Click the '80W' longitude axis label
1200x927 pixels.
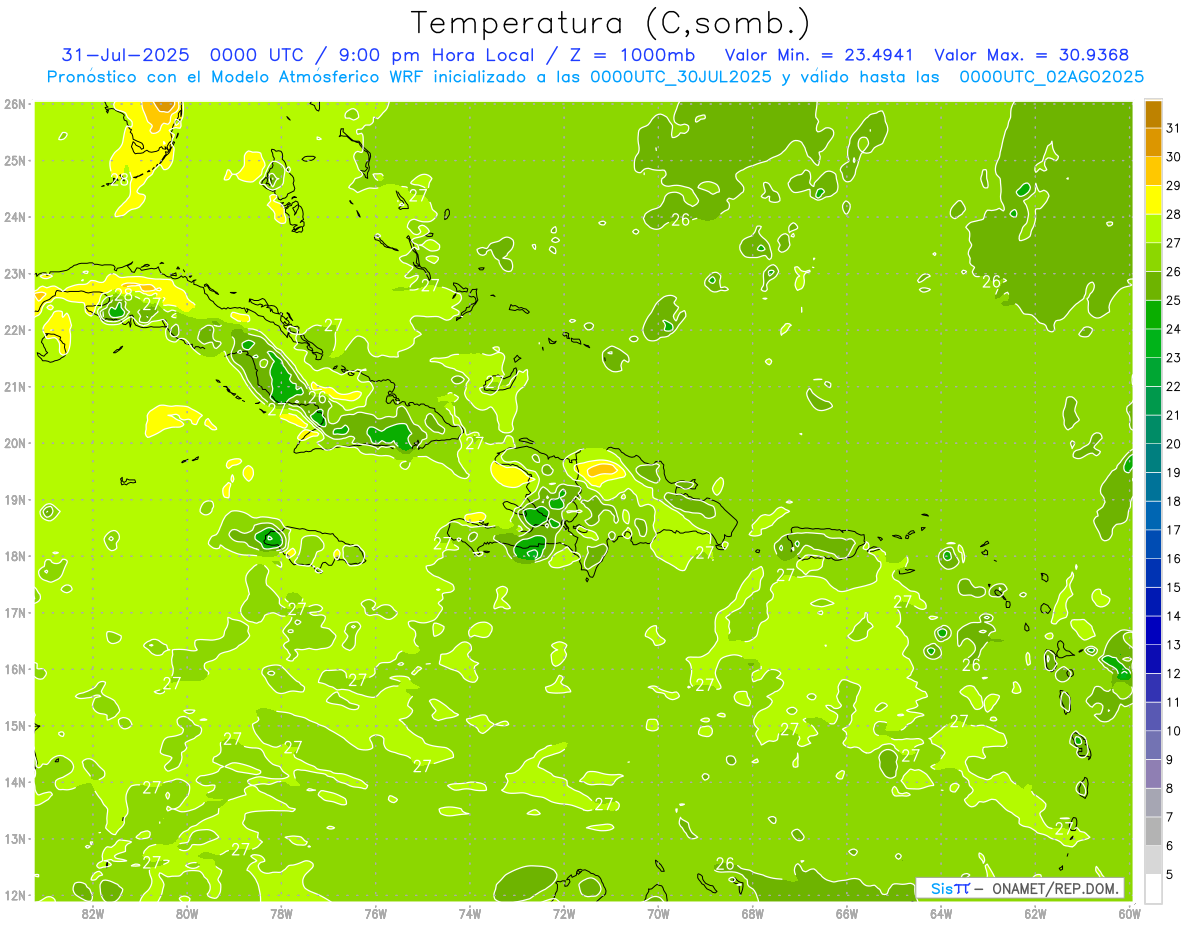click(187, 913)
